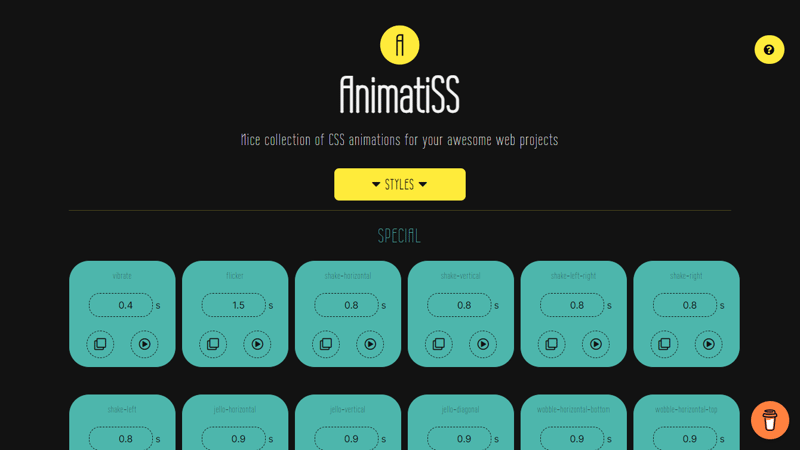The height and width of the screenshot is (450, 800).
Task: Expand the Styles dropdown
Action: coord(400,184)
